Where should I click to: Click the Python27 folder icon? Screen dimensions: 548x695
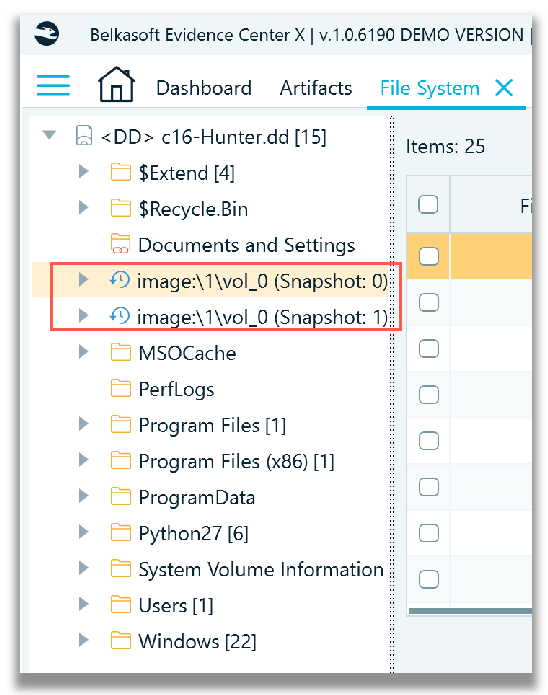121,532
